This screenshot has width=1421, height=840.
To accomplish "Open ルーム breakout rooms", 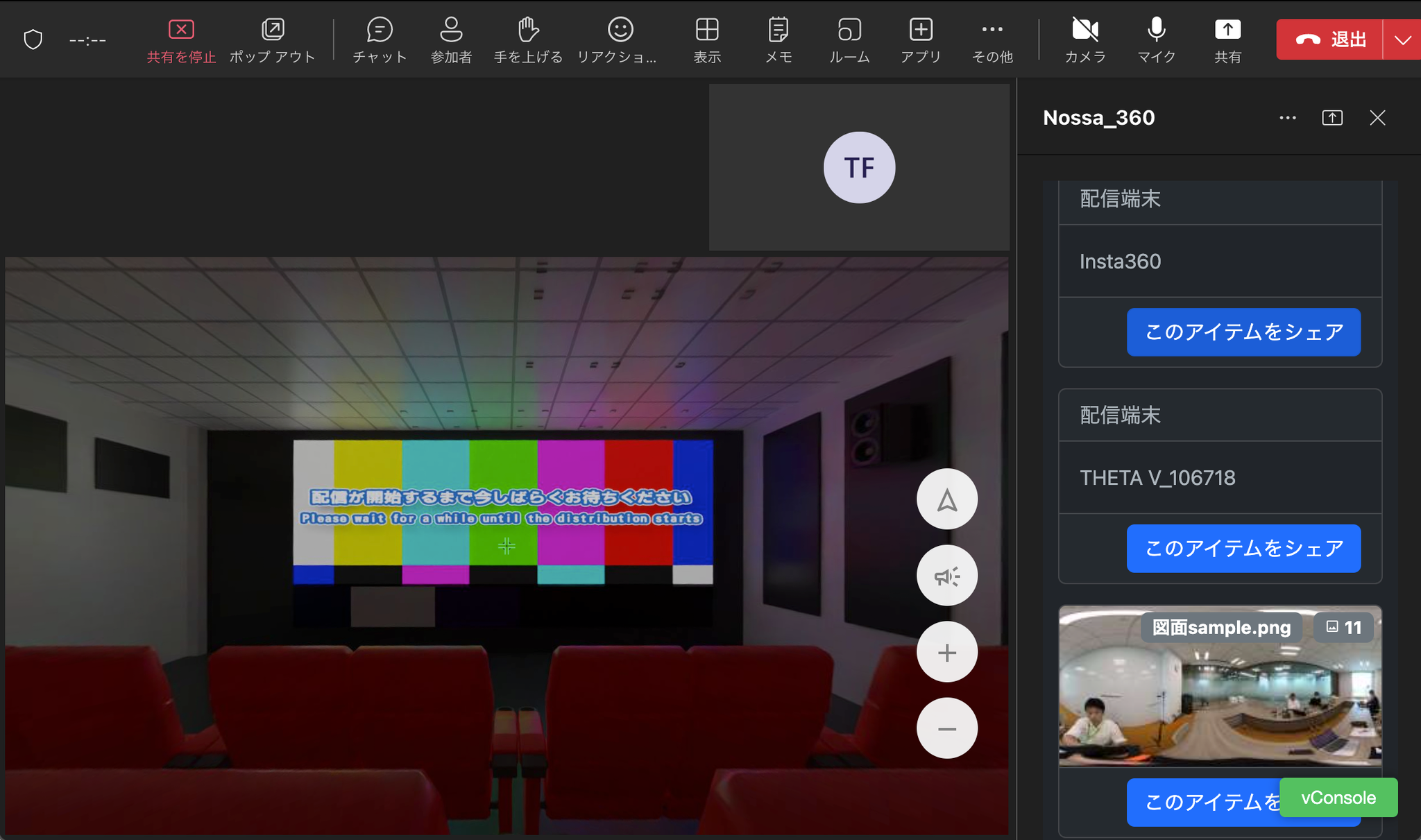I will [x=849, y=40].
